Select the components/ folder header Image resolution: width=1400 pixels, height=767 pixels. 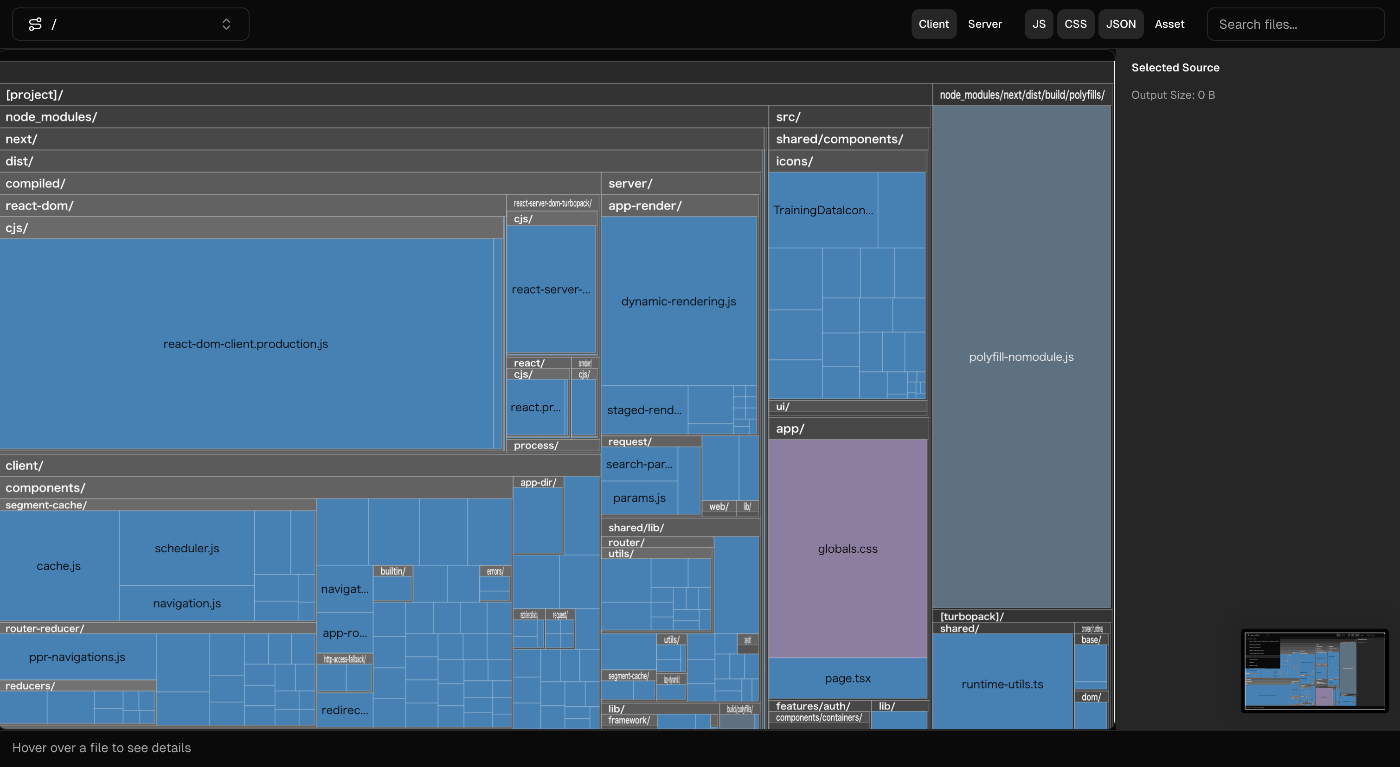(x=256, y=487)
